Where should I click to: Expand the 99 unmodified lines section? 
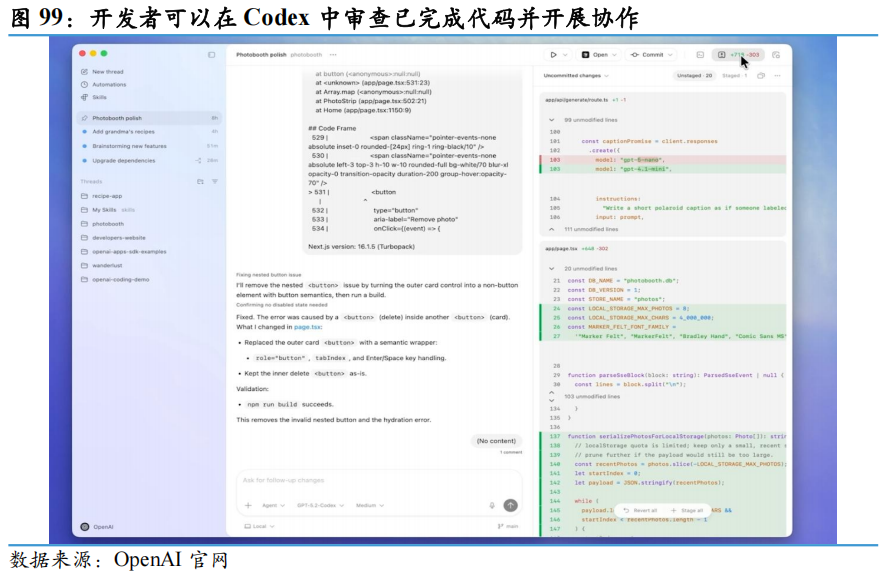585,121
